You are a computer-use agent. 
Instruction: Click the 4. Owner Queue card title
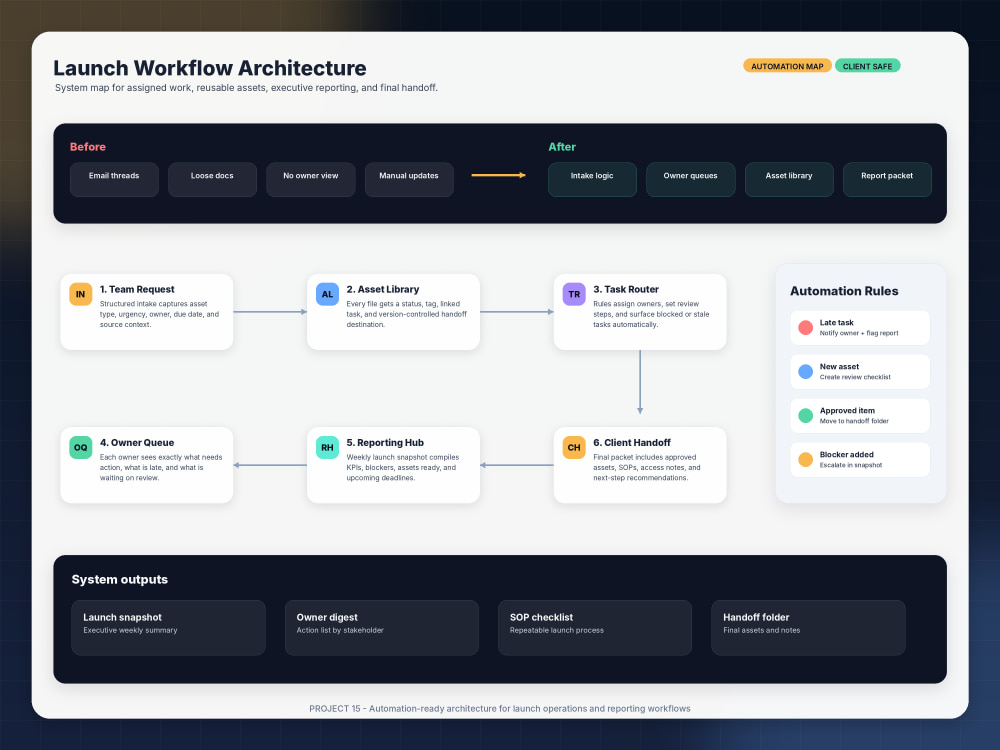(136, 443)
